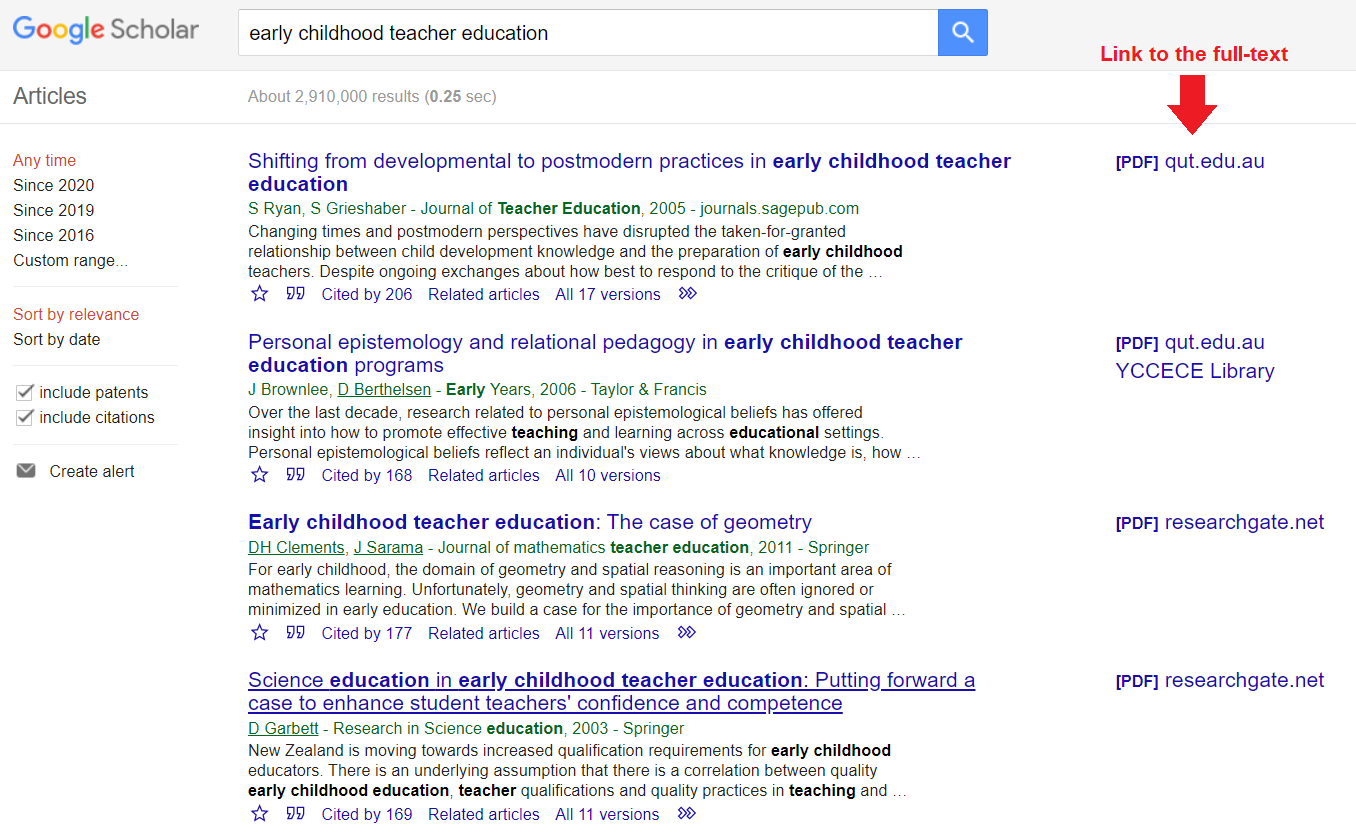1356x833 pixels.
Task: Open the Google Scholar logo home link
Action: [x=105, y=30]
